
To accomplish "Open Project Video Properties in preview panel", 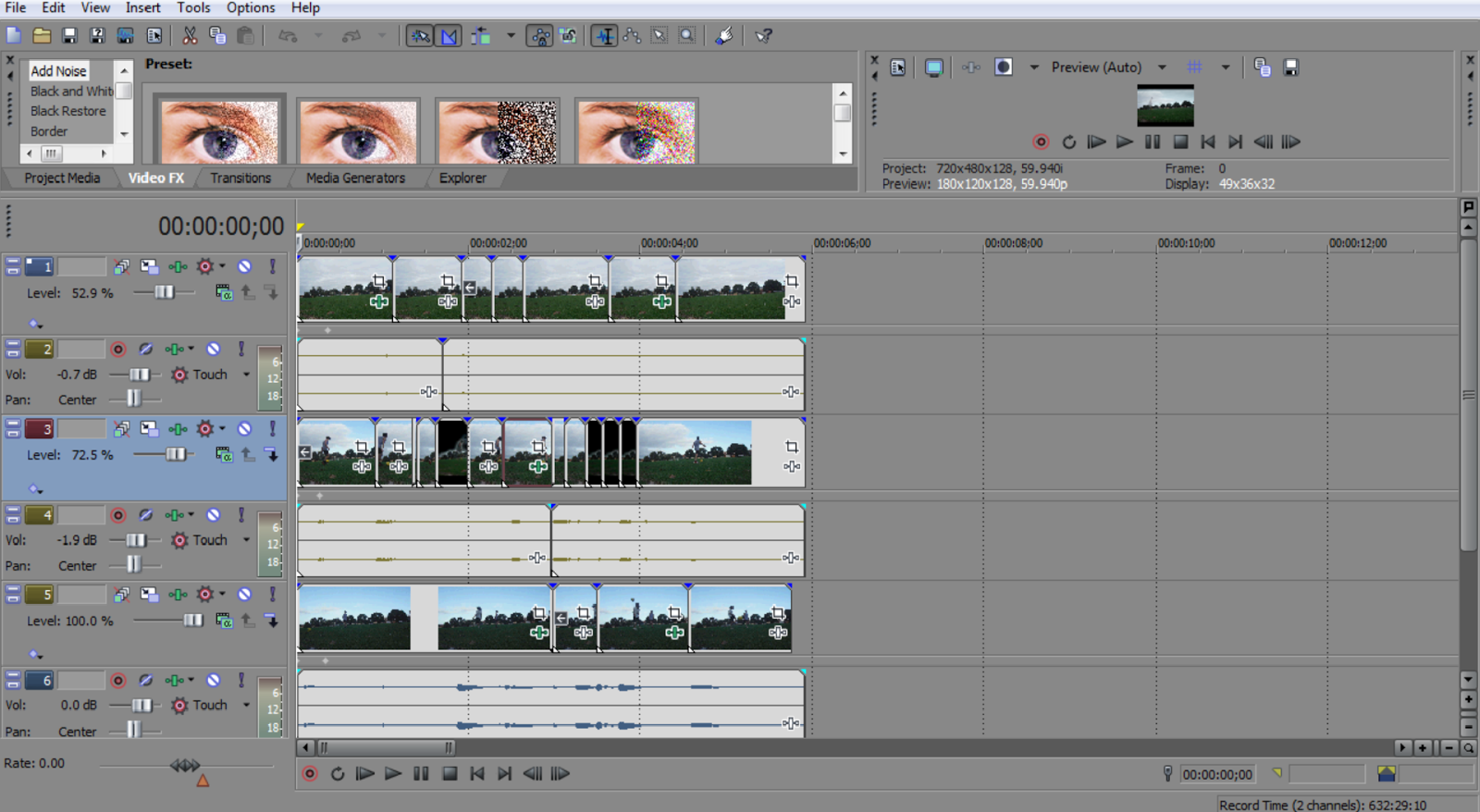I will tap(898, 68).
